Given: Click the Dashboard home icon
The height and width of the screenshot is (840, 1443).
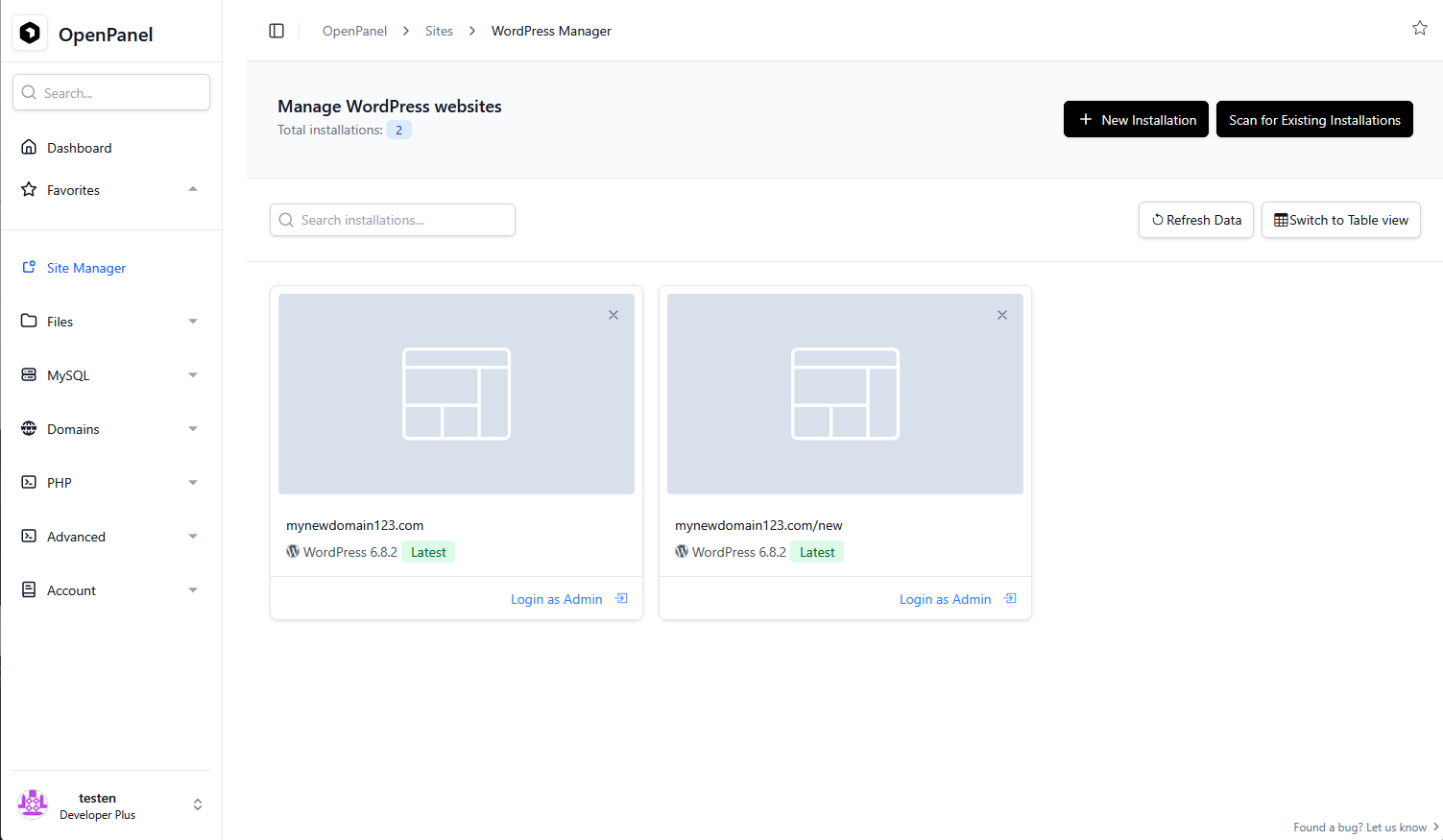Looking at the screenshot, I should pos(29,147).
